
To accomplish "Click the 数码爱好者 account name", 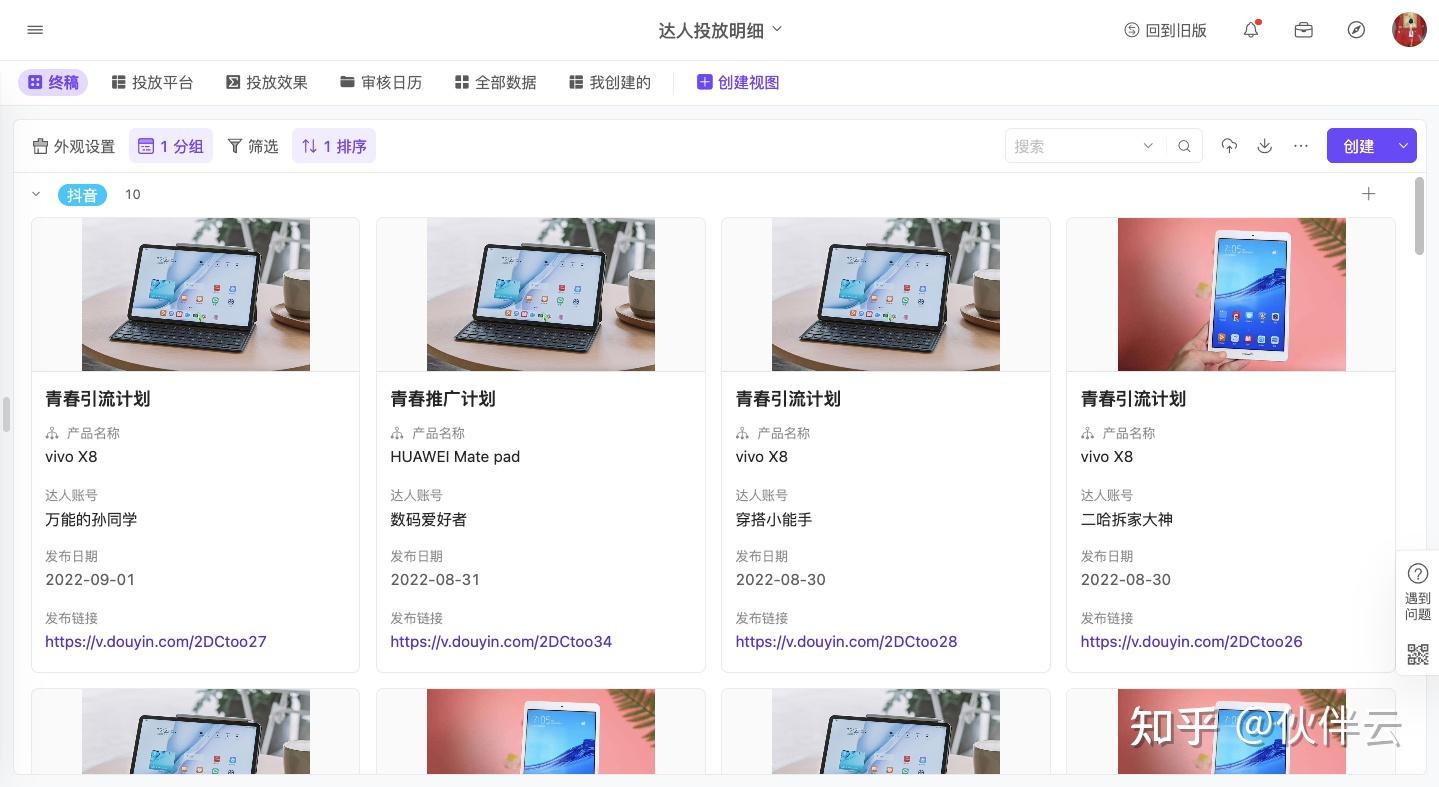I will click(428, 519).
